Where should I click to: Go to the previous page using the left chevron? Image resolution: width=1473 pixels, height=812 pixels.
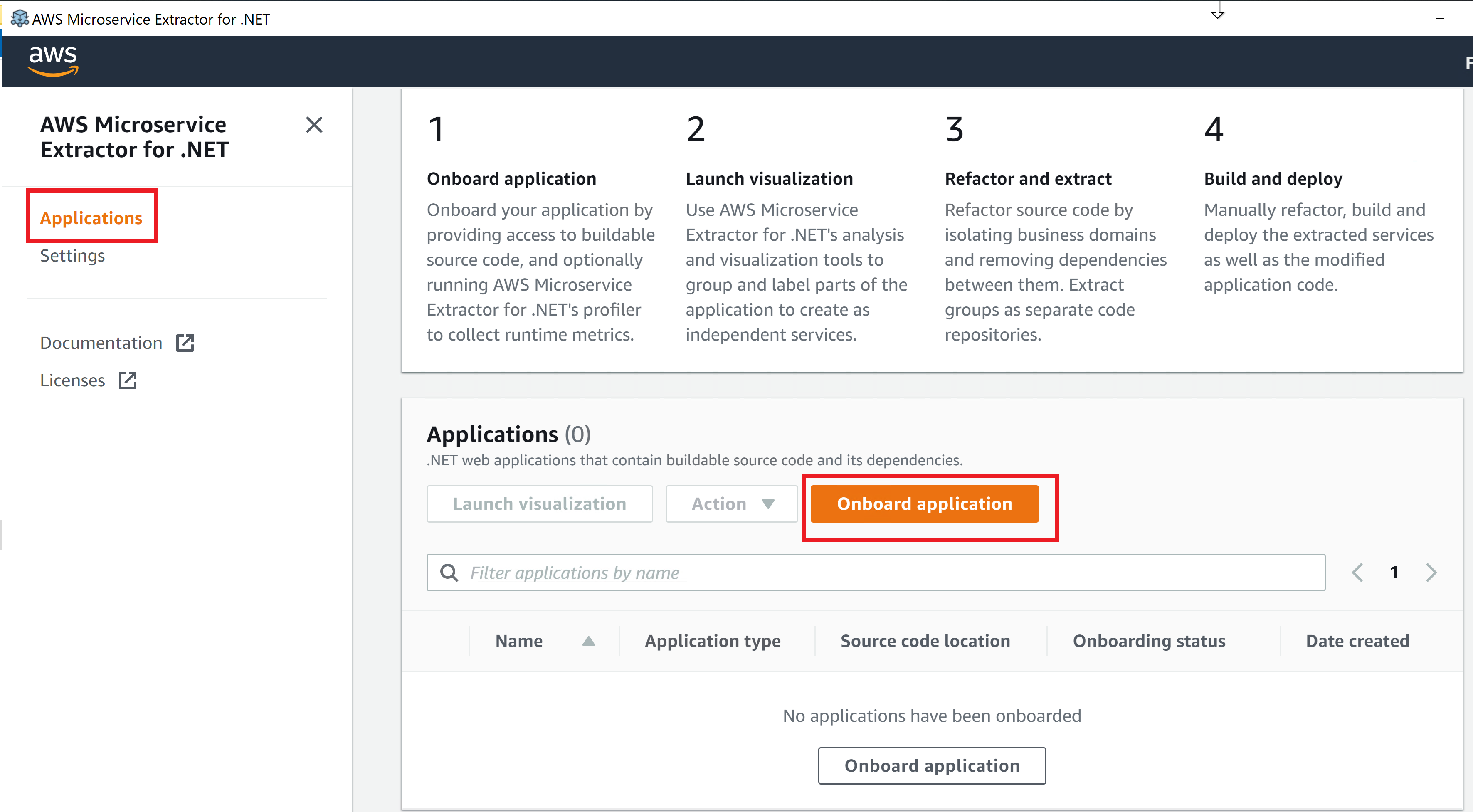(x=1357, y=572)
